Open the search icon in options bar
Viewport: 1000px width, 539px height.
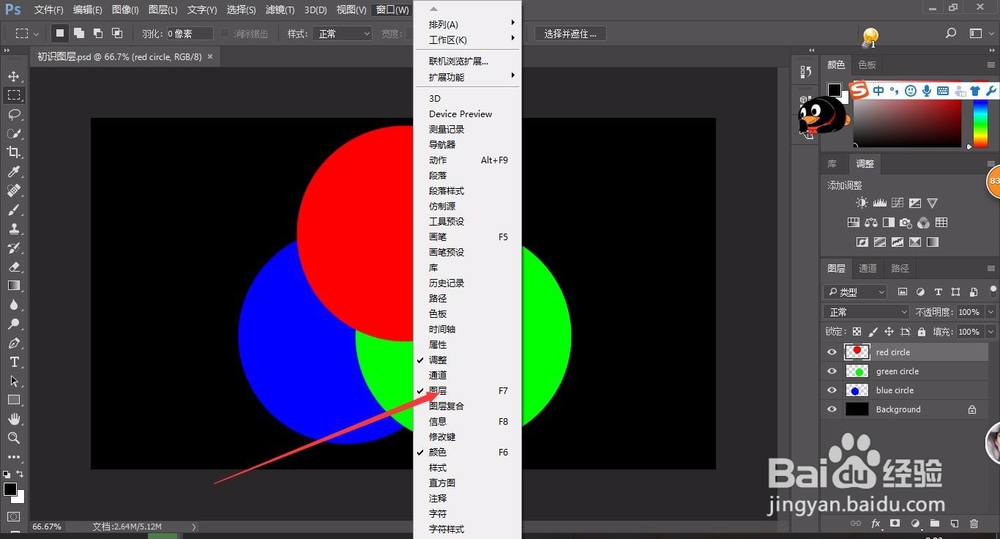[950, 33]
